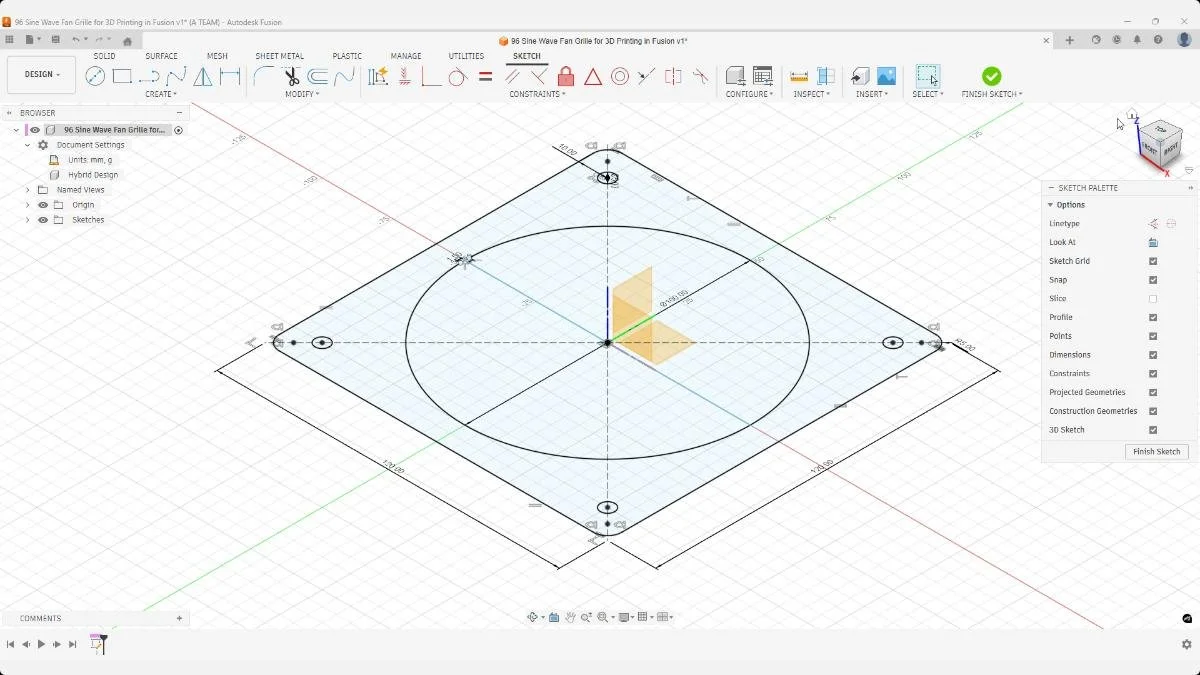Switch to the SHEET METAL tab

coord(280,56)
